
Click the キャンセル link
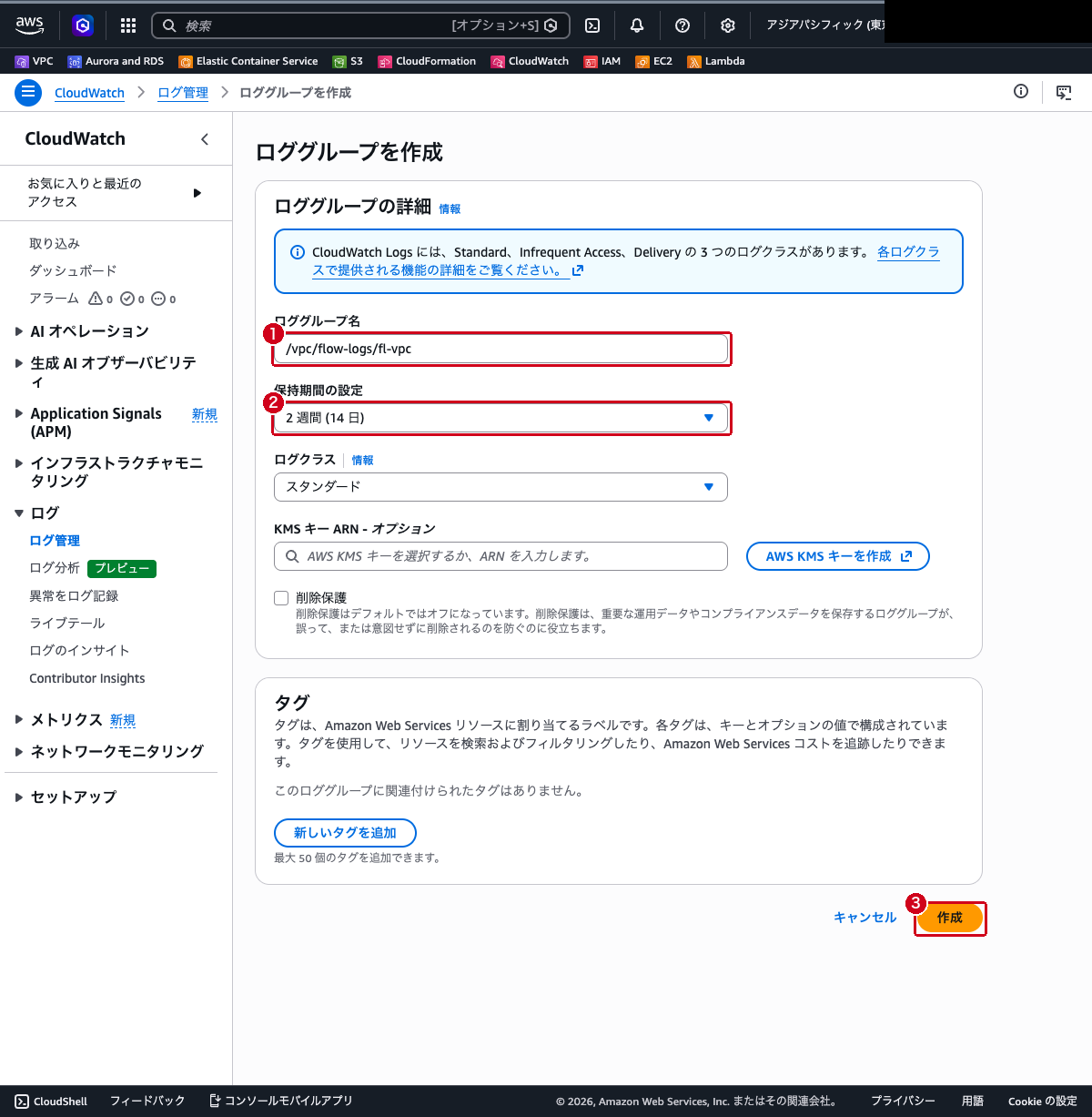pyautogui.click(x=865, y=918)
